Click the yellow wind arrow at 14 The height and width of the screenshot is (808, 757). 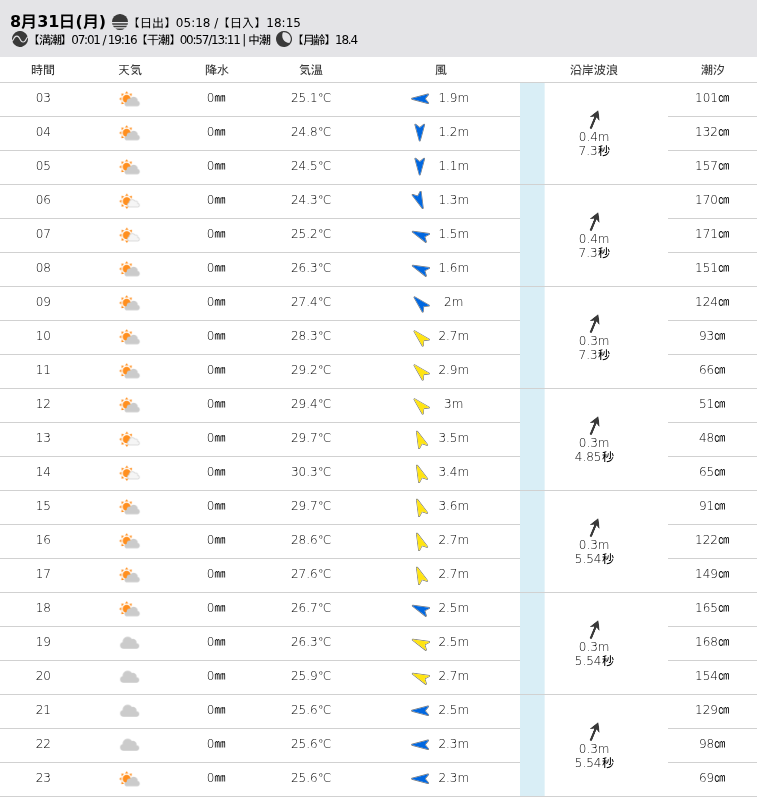(422, 474)
